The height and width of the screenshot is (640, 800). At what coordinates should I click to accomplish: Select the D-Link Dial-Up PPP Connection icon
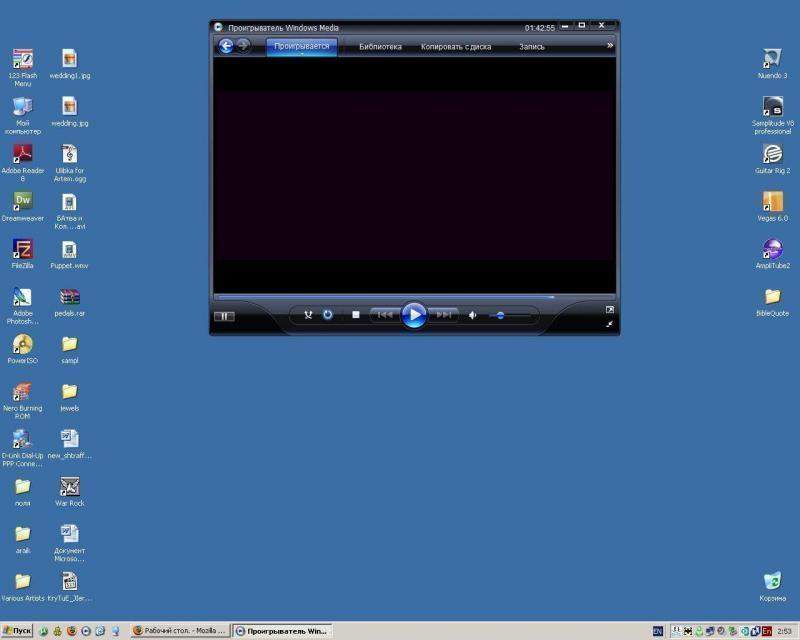(22, 448)
